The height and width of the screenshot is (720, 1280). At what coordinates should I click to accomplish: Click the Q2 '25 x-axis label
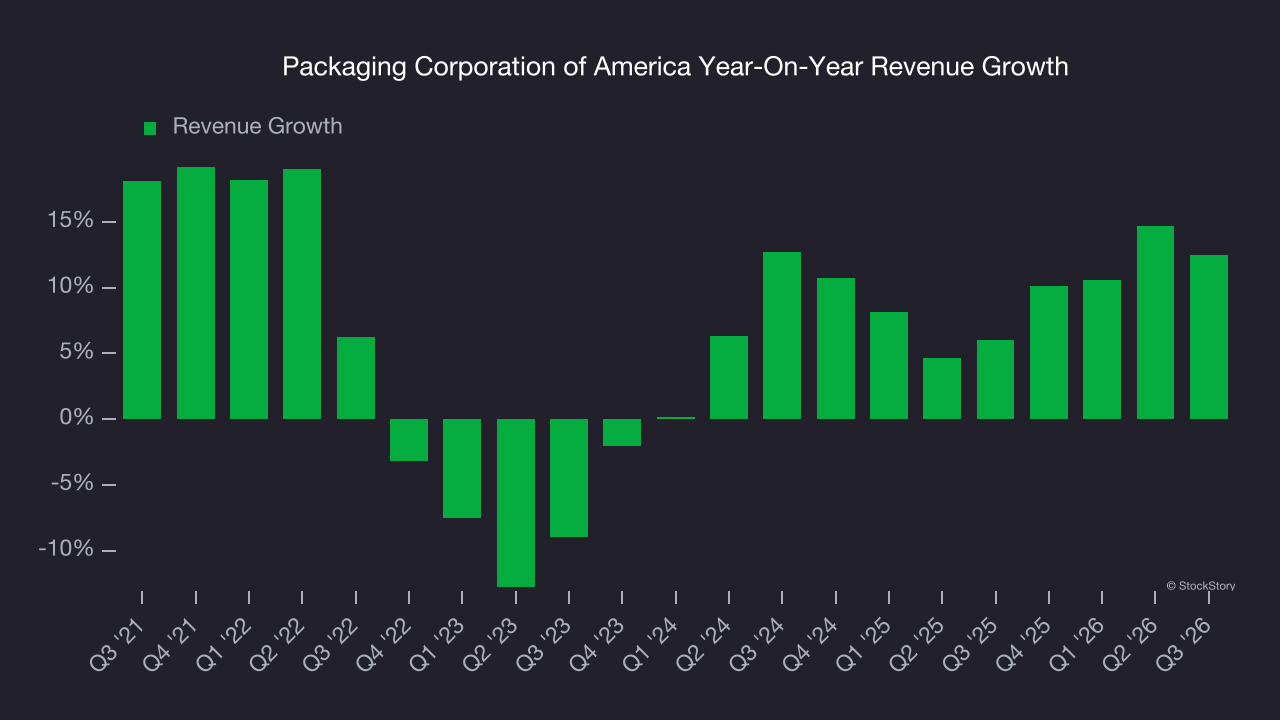pyautogui.click(x=916, y=645)
